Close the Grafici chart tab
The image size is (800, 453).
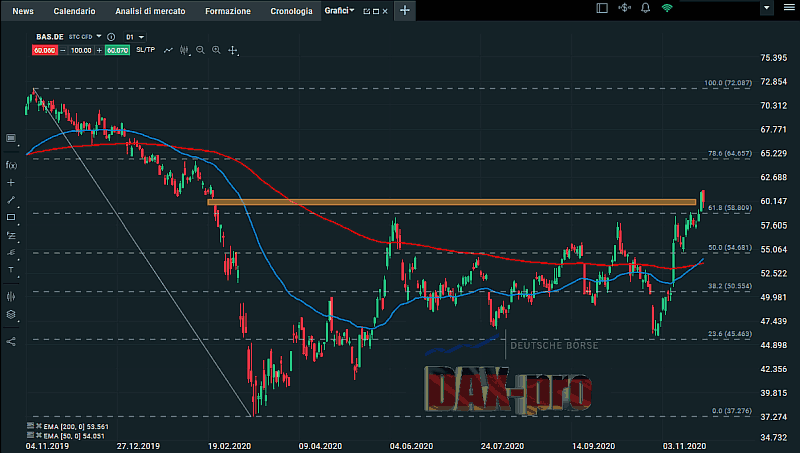tap(385, 11)
